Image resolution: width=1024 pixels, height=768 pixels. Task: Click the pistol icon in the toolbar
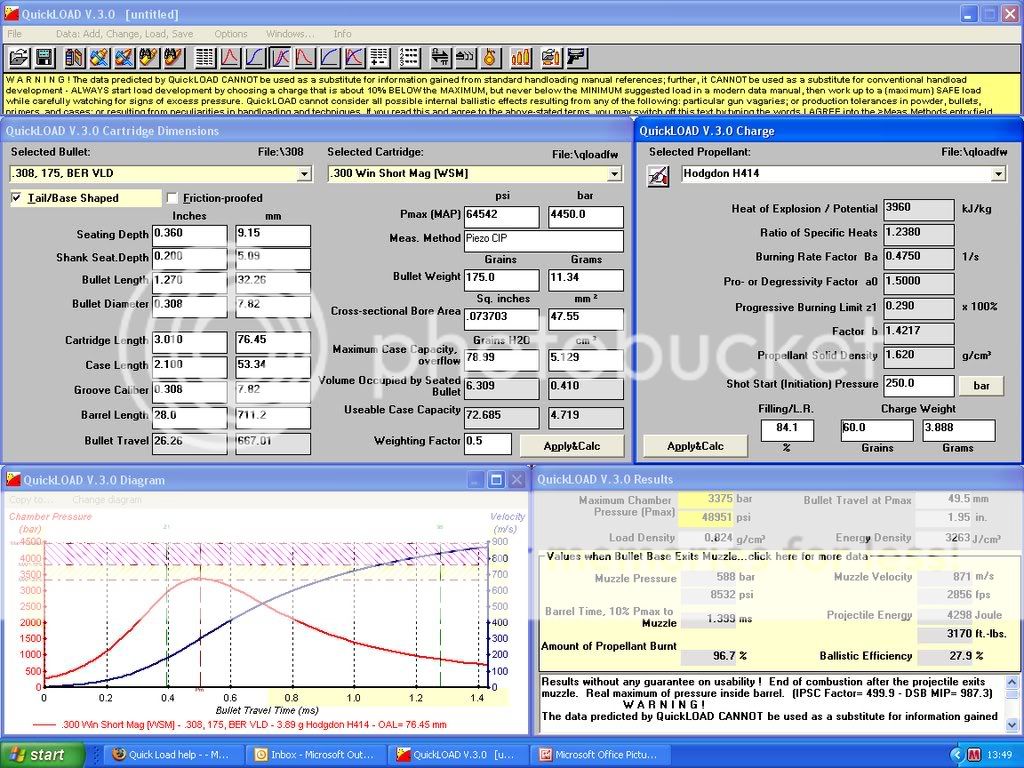click(x=577, y=57)
